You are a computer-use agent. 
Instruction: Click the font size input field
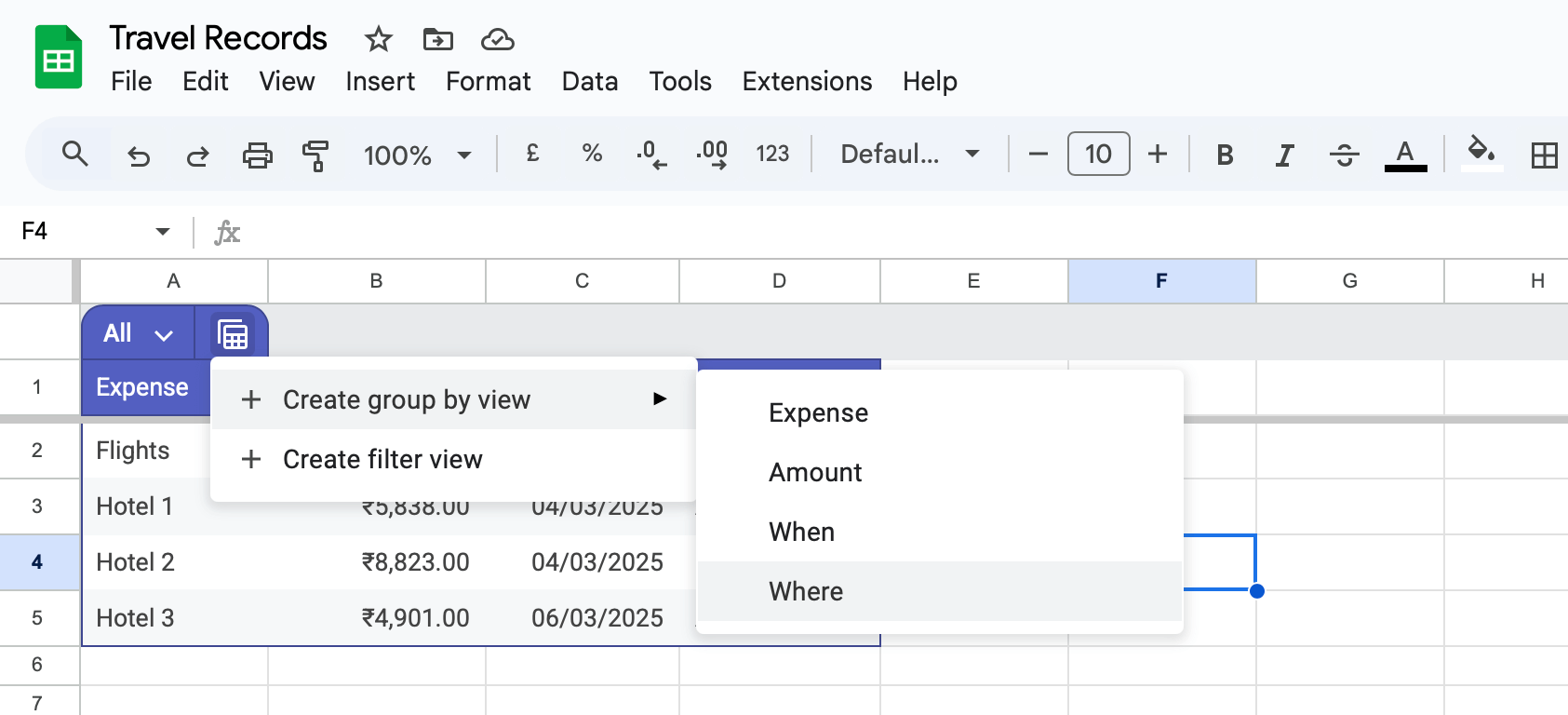pos(1098,154)
